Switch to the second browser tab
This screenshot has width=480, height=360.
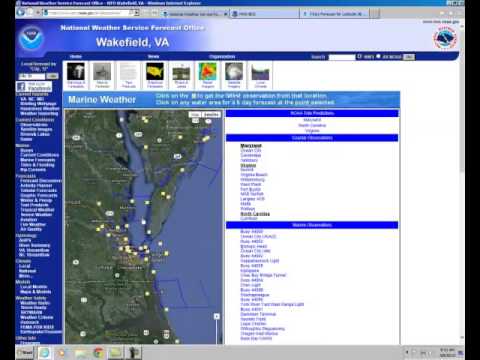click(264, 14)
